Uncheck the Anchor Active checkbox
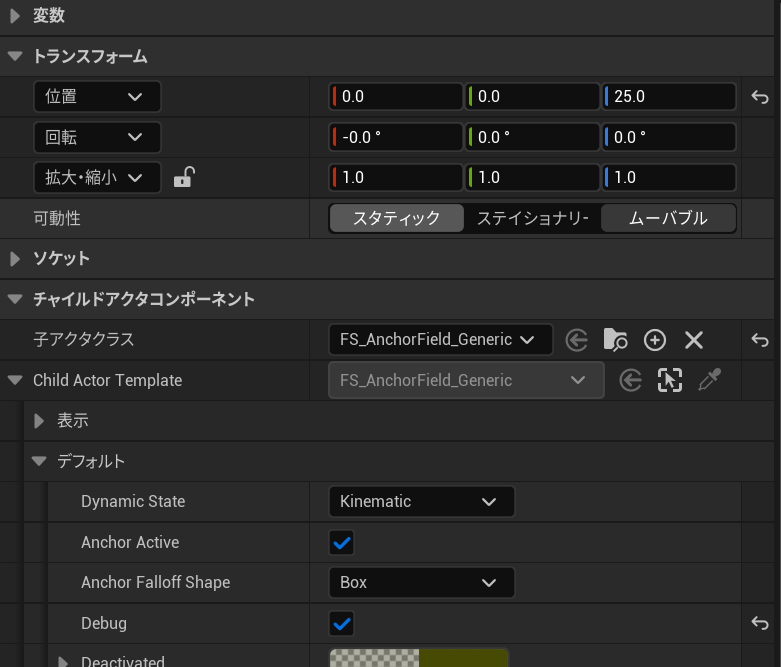 [342, 543]
